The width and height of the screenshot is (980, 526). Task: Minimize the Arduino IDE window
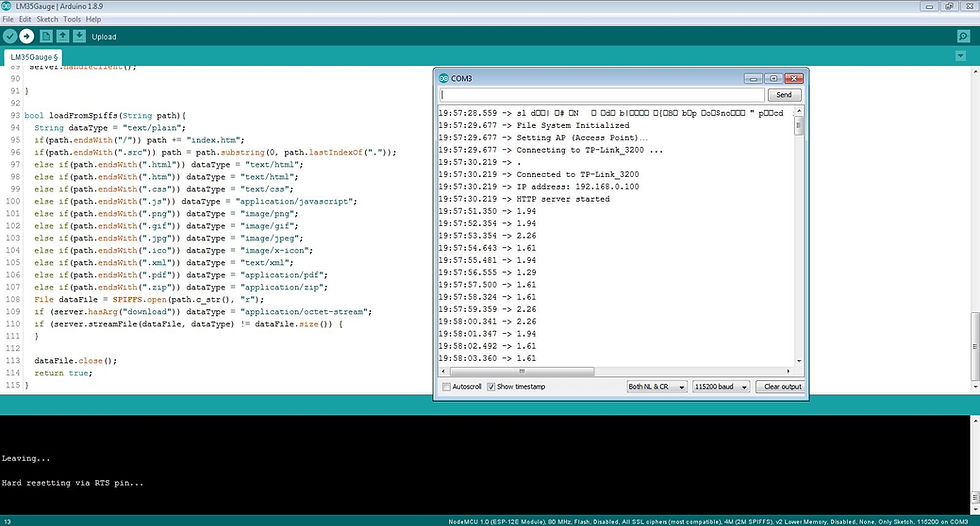click(929, 6)
